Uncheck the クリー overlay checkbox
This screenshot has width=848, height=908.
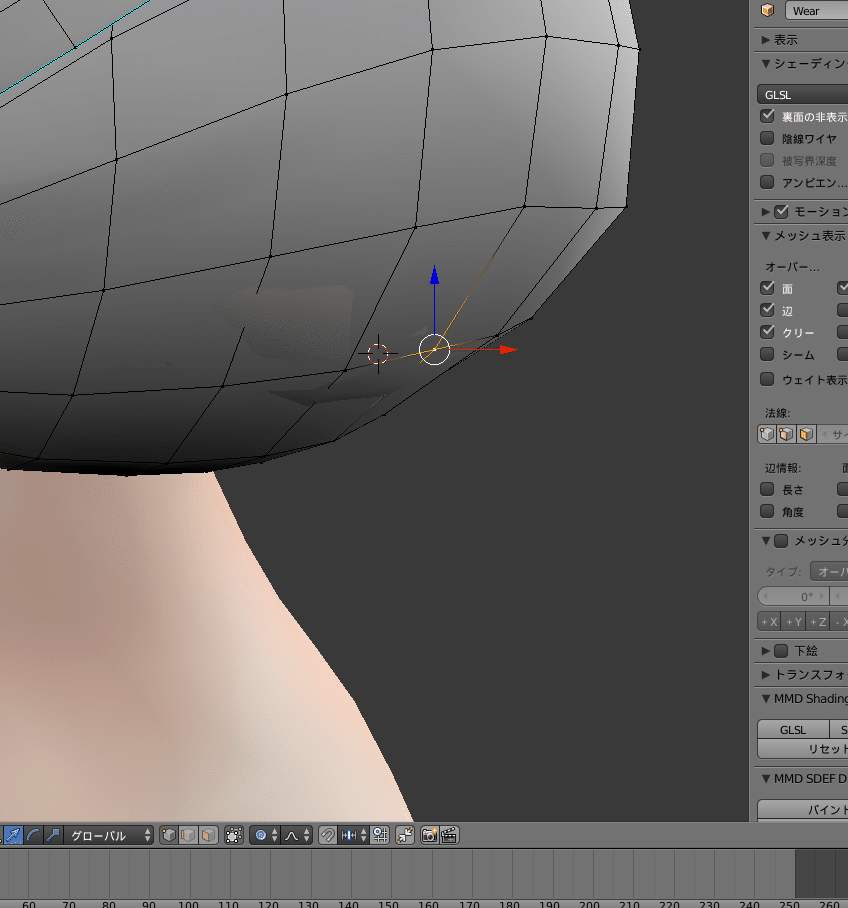(767, 332)
